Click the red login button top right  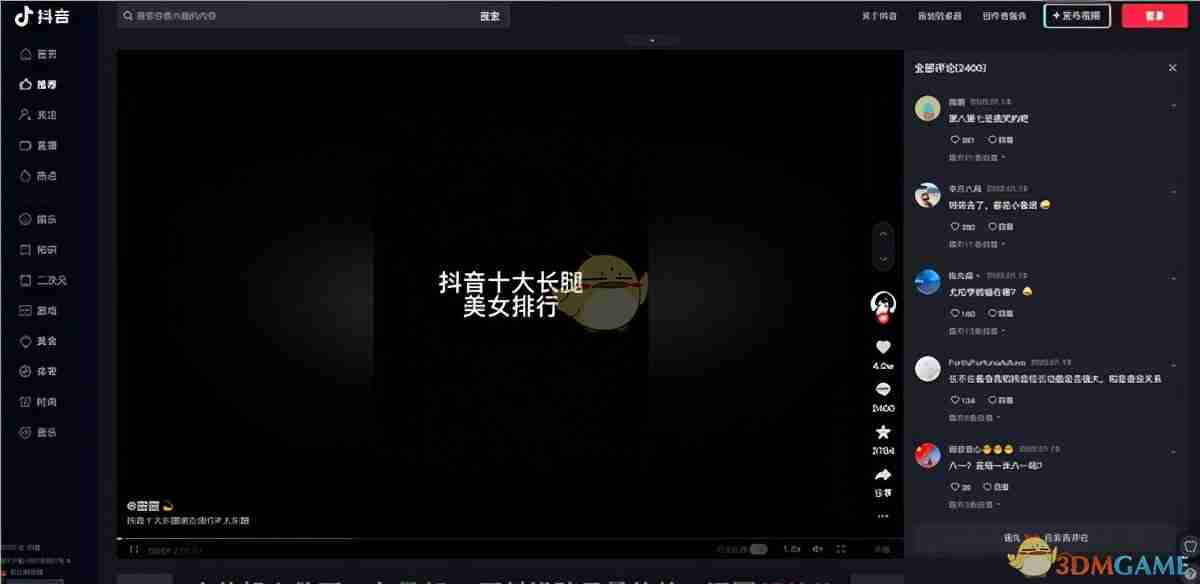1155,15
